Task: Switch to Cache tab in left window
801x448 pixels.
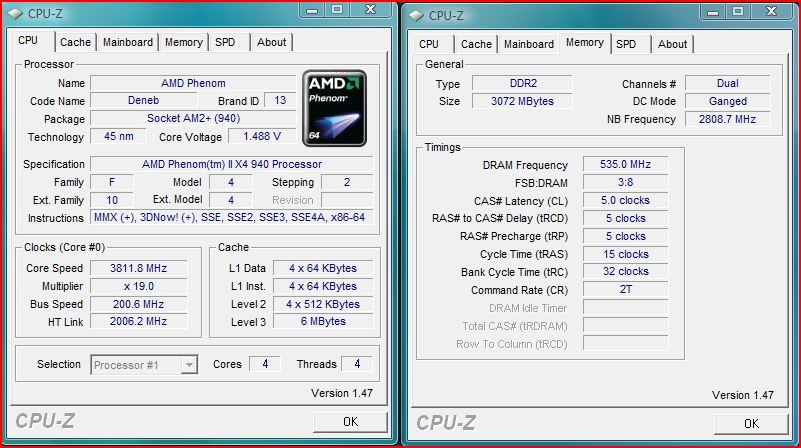Action: pos(75,42)
